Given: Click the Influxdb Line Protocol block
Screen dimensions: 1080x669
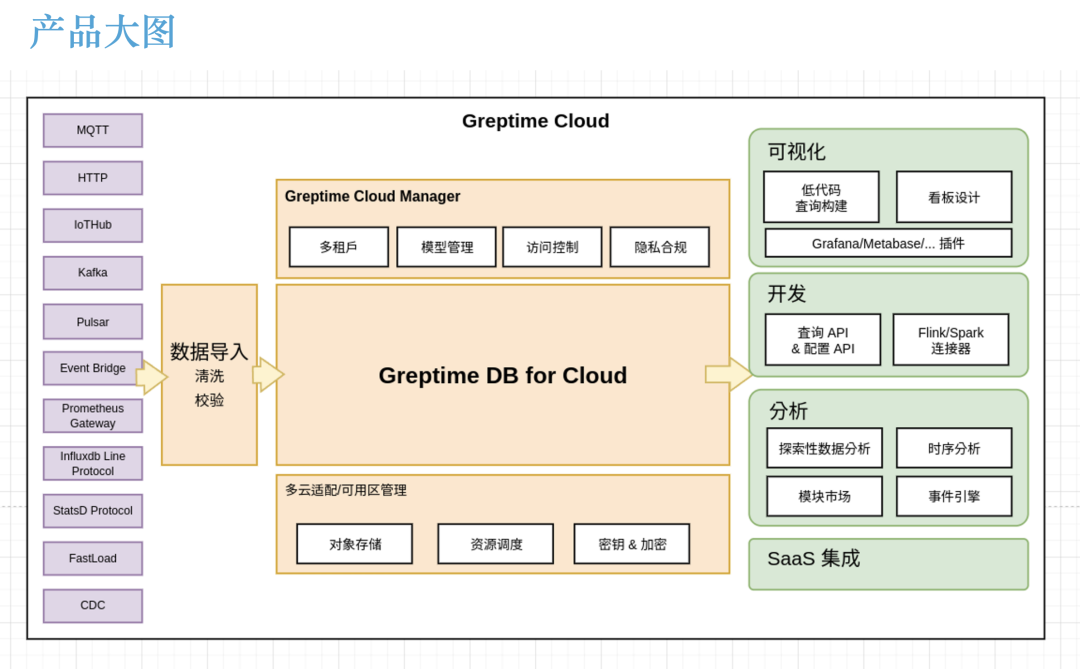Looking at the screenshot, I should point(92,463).
